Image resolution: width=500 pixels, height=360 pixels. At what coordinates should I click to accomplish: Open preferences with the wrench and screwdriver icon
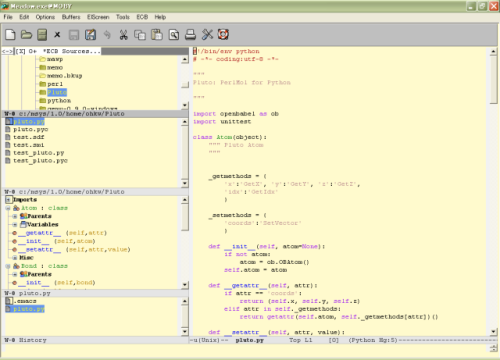coord(207,34)
